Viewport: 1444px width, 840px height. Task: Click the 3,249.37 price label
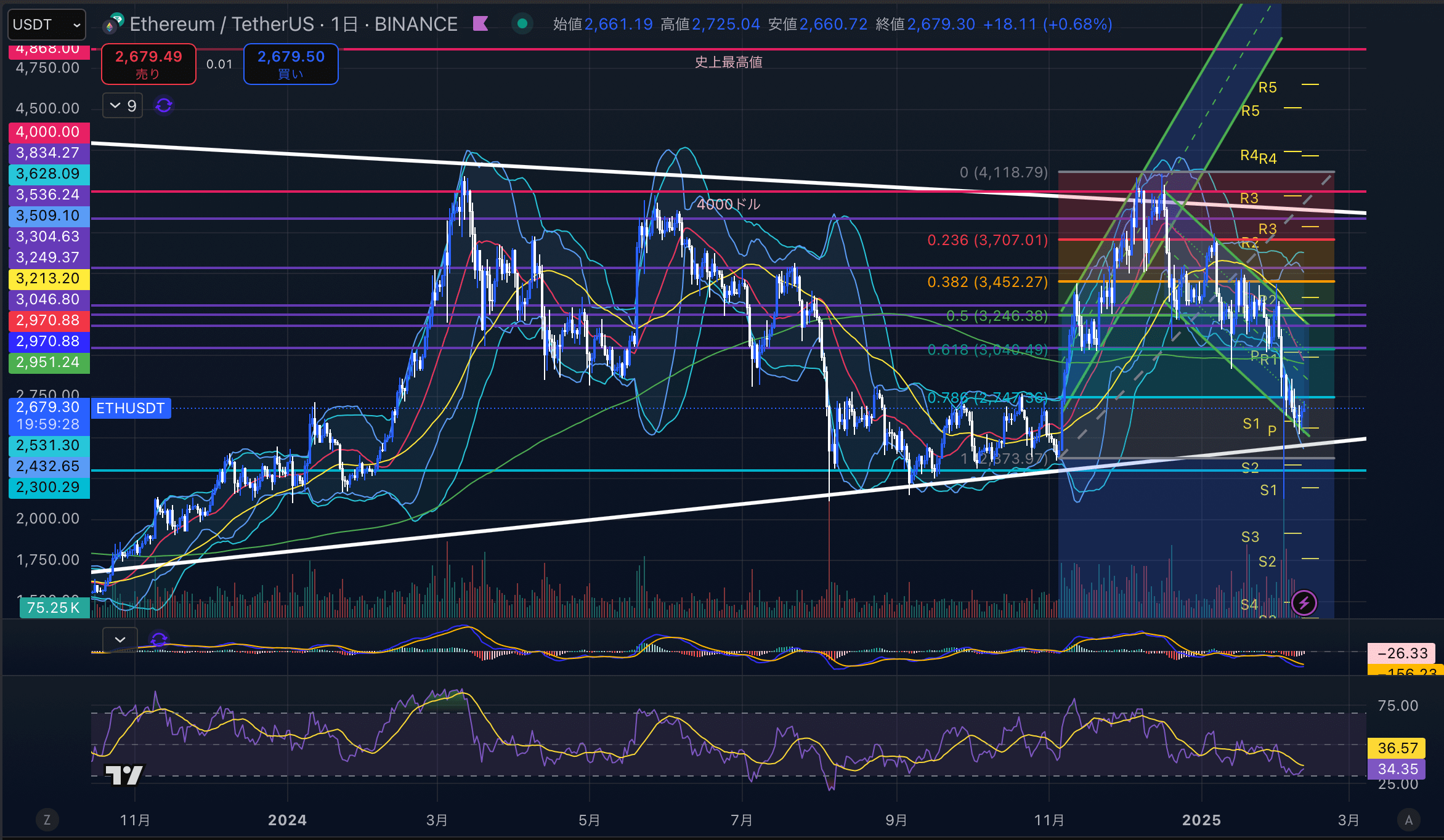[48, 257]
